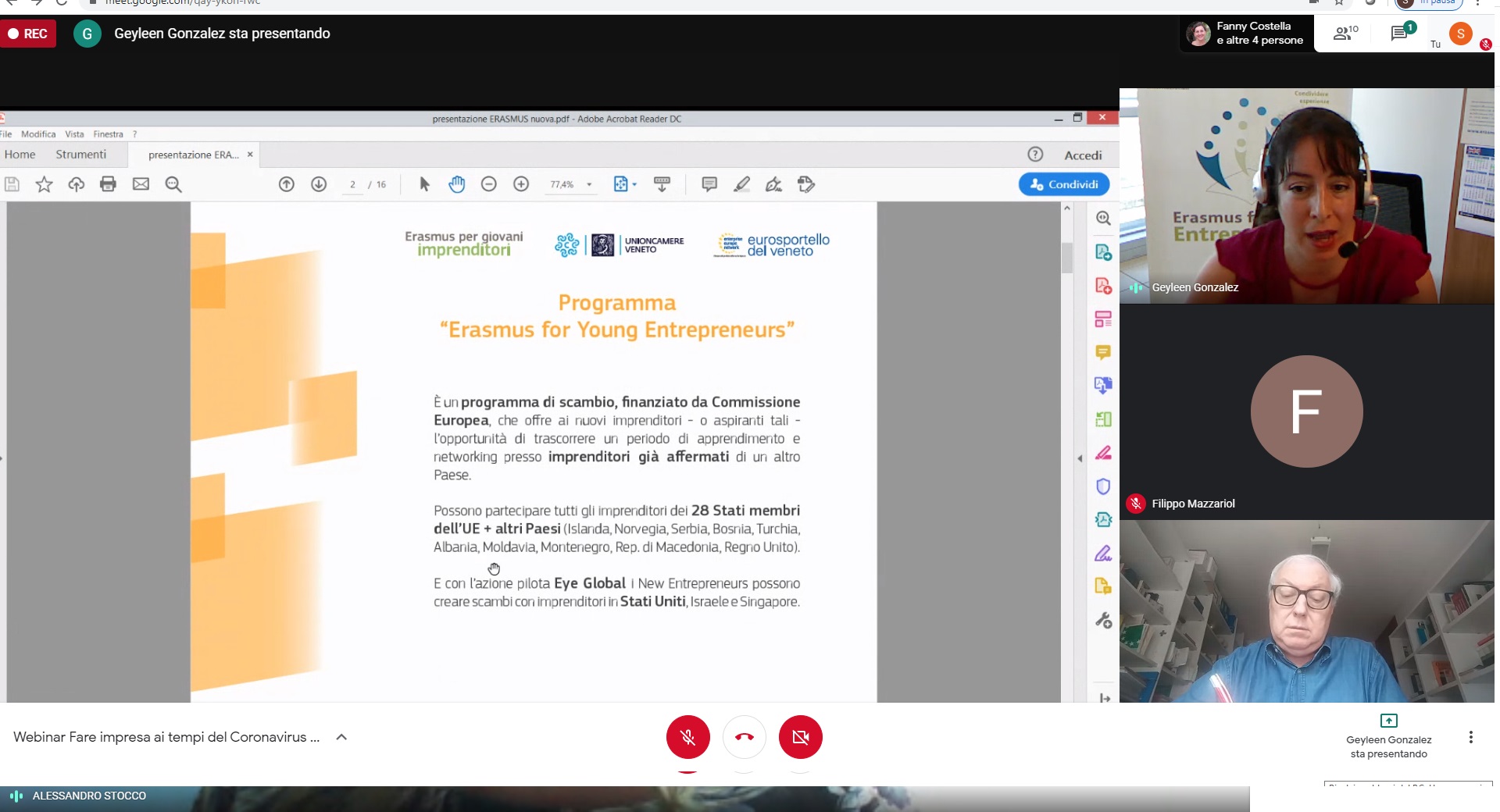Open the Finestra menu

pos(108,134)
